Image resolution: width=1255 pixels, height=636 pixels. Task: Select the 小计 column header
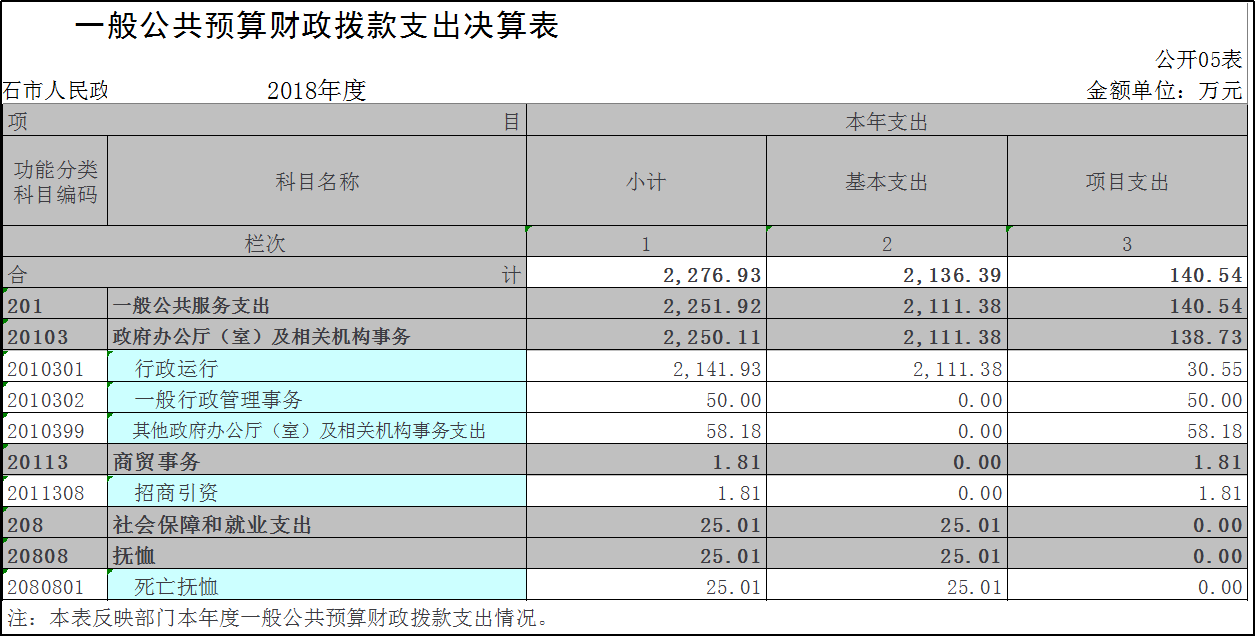click(646, 182)
